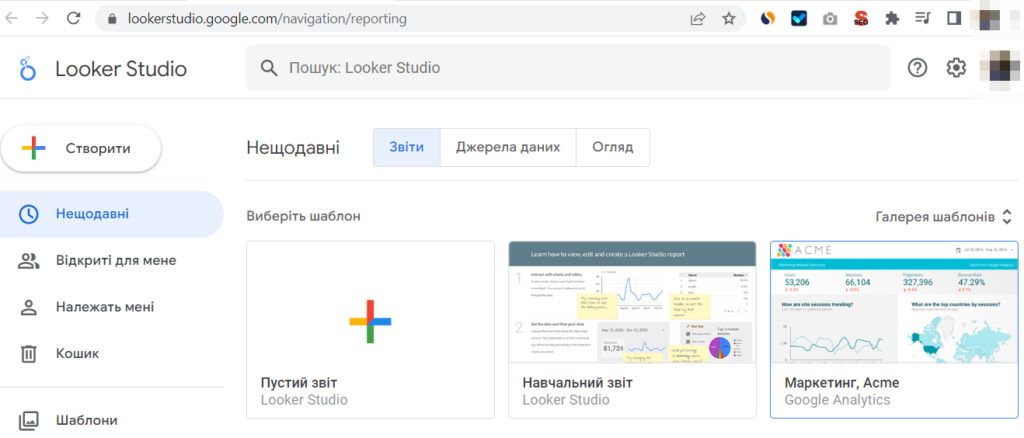Click the lock icon in address bar
This screenshot has height=438, width=1024.
click(x=112, y=19)
